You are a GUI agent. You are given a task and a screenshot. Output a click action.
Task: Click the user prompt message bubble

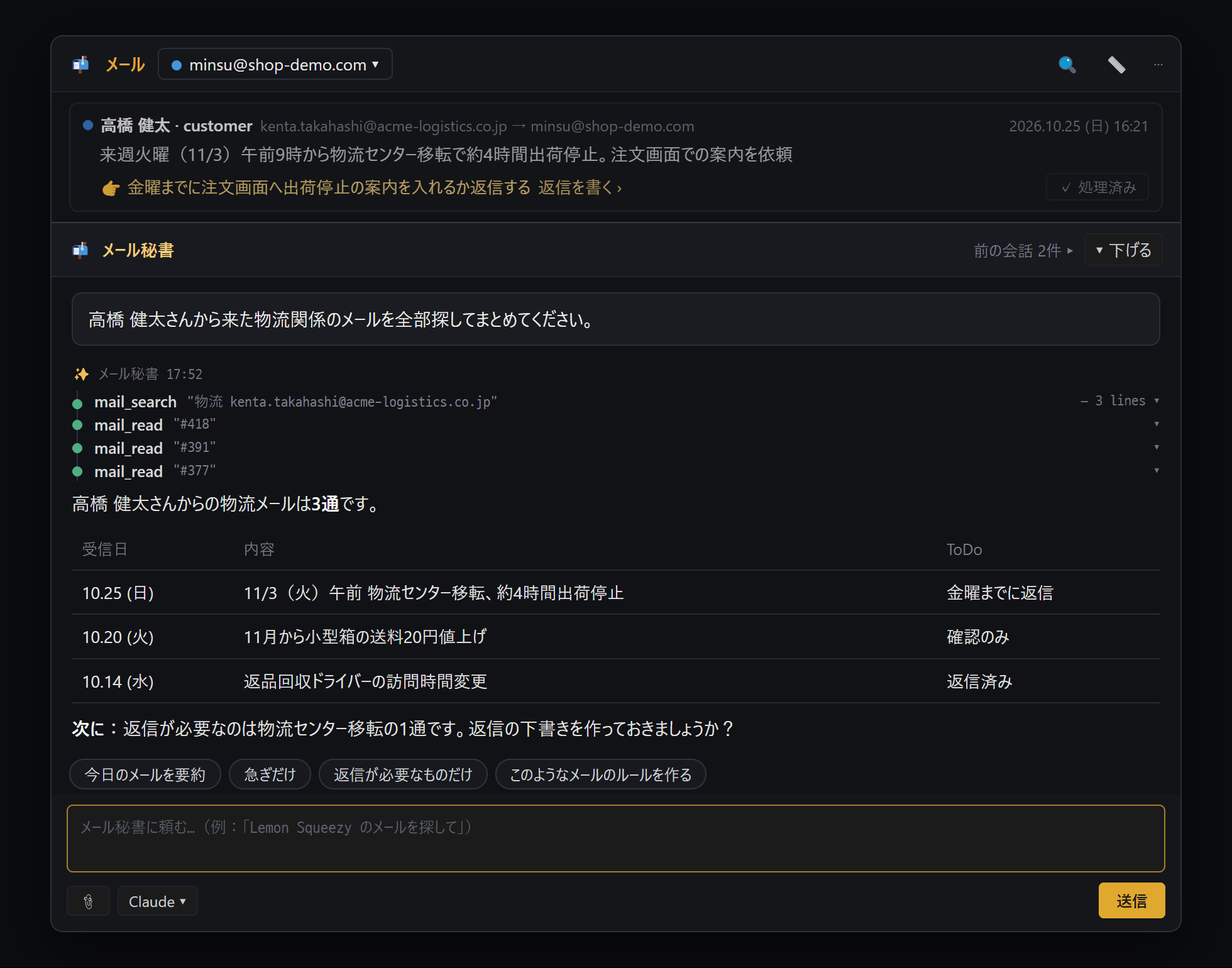(x=616, y=319)
